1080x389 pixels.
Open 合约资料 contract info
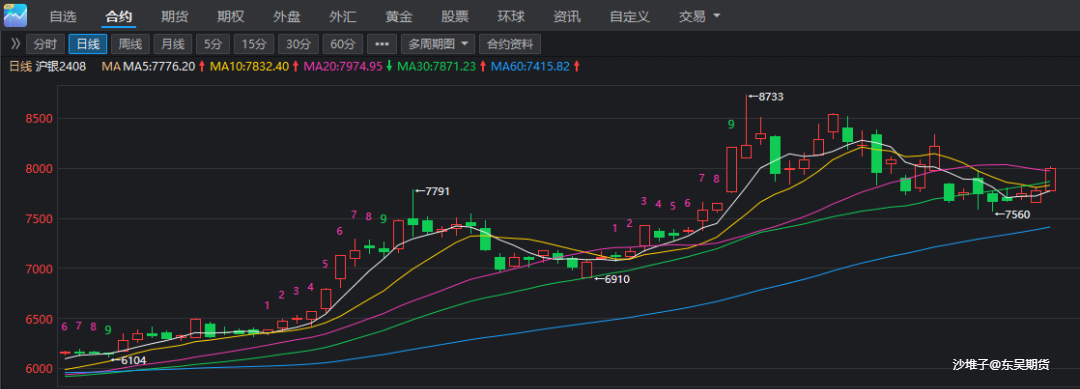coord(510,44)
